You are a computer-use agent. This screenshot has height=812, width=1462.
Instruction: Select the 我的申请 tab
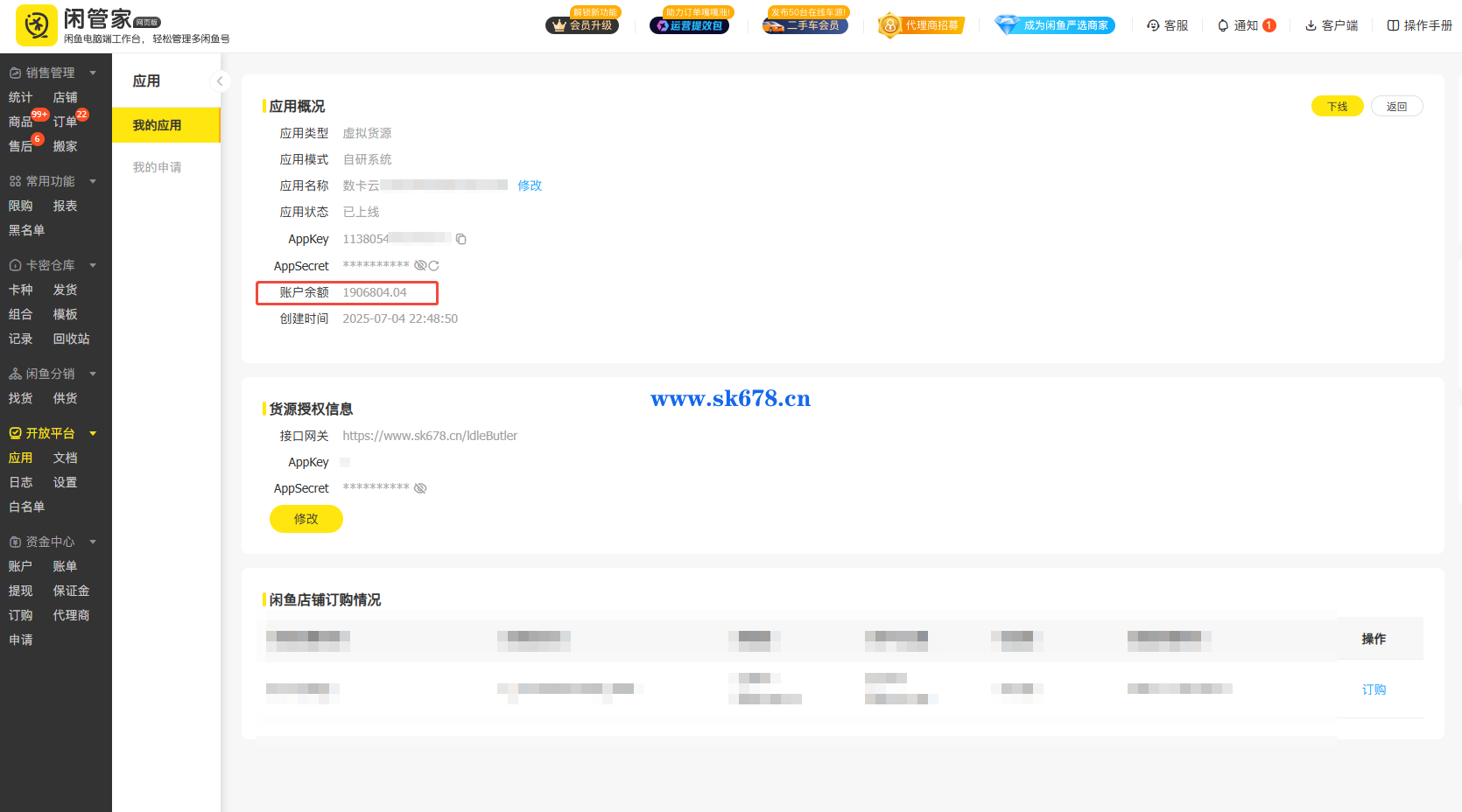pos(157,167)
